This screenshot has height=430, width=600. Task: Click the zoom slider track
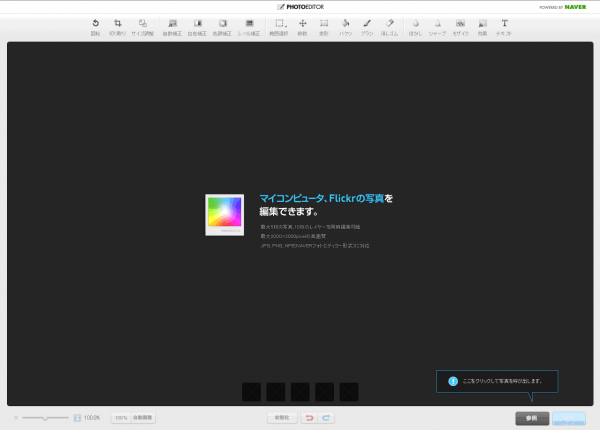(x=45, y=417)
